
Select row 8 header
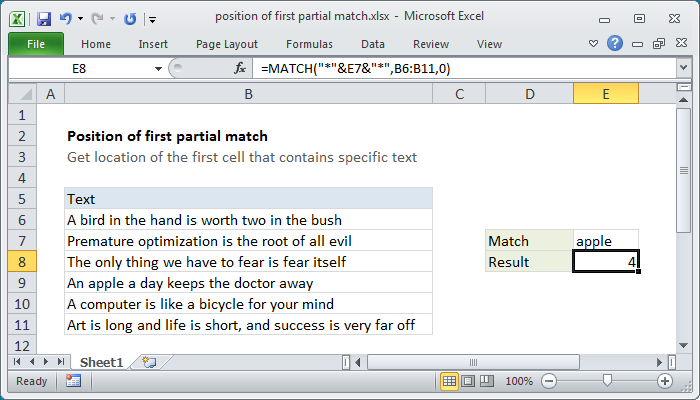(x=22, y=262)
